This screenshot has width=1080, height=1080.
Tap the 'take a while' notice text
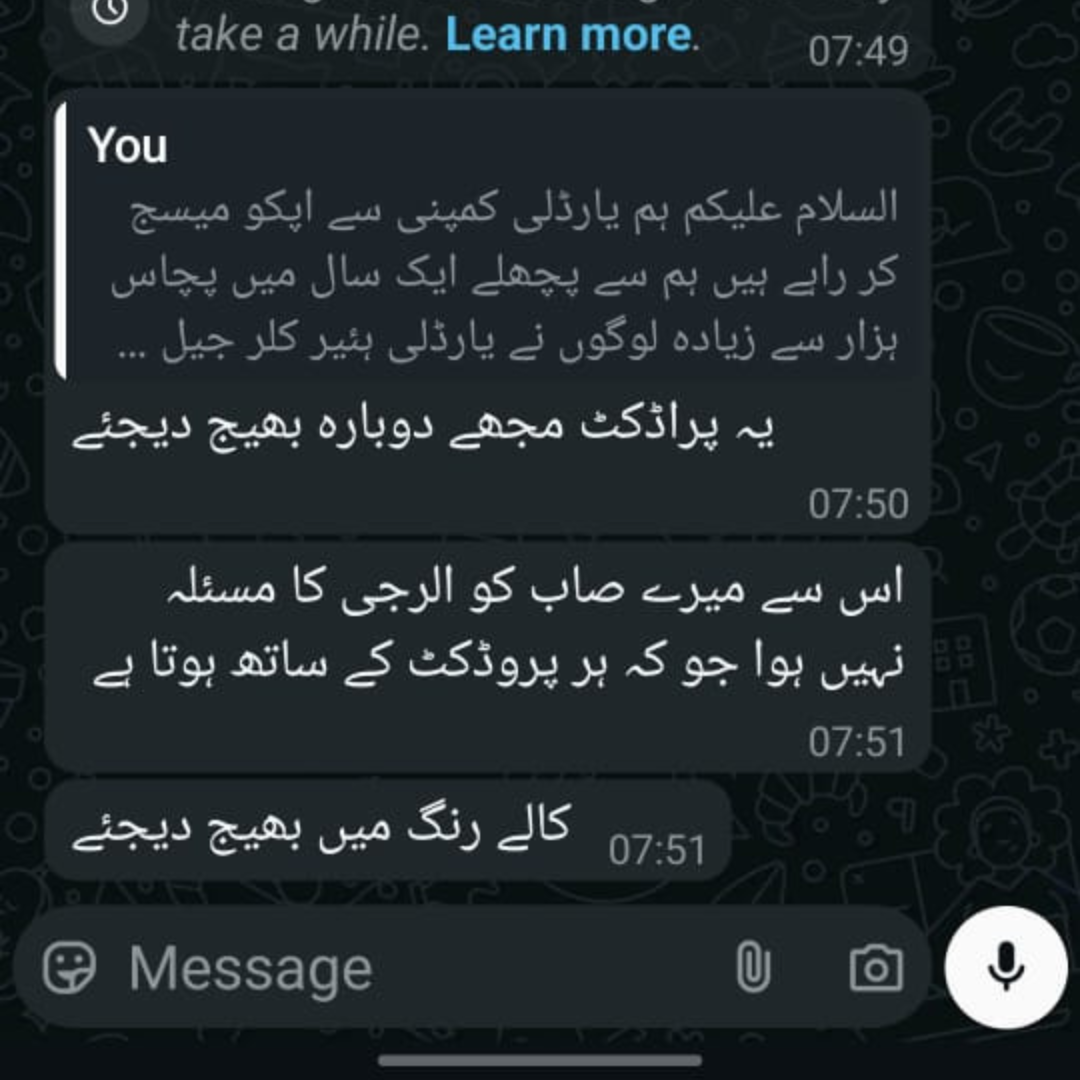click(303, 34)
